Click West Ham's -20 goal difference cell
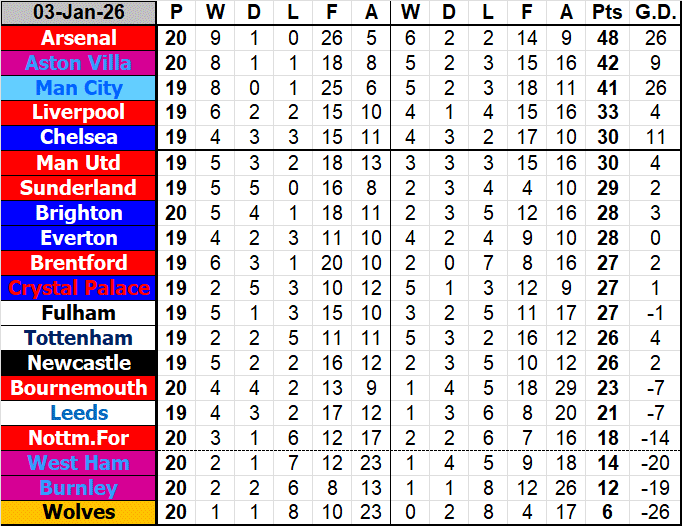Image resolution: width=682 pixels, height=526 pixels. [654, 463]
